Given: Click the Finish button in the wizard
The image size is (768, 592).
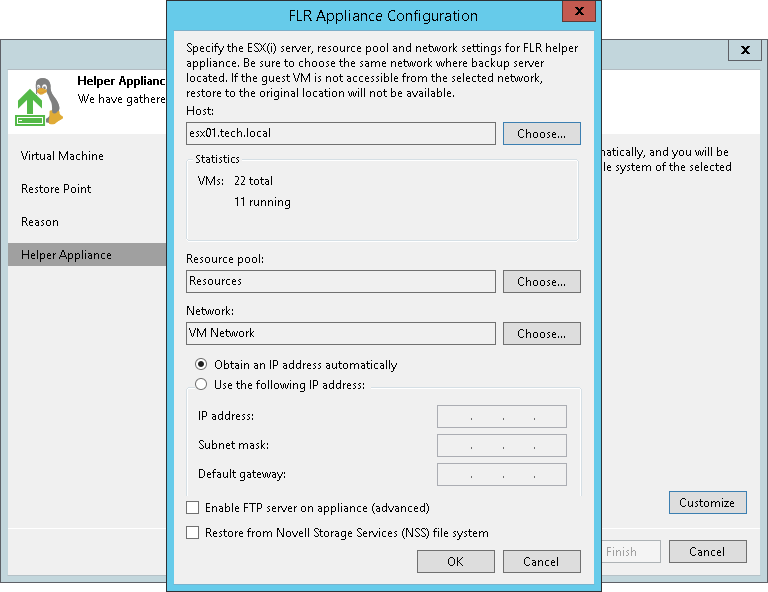Looking at the screenshot, I should (631, 551).
